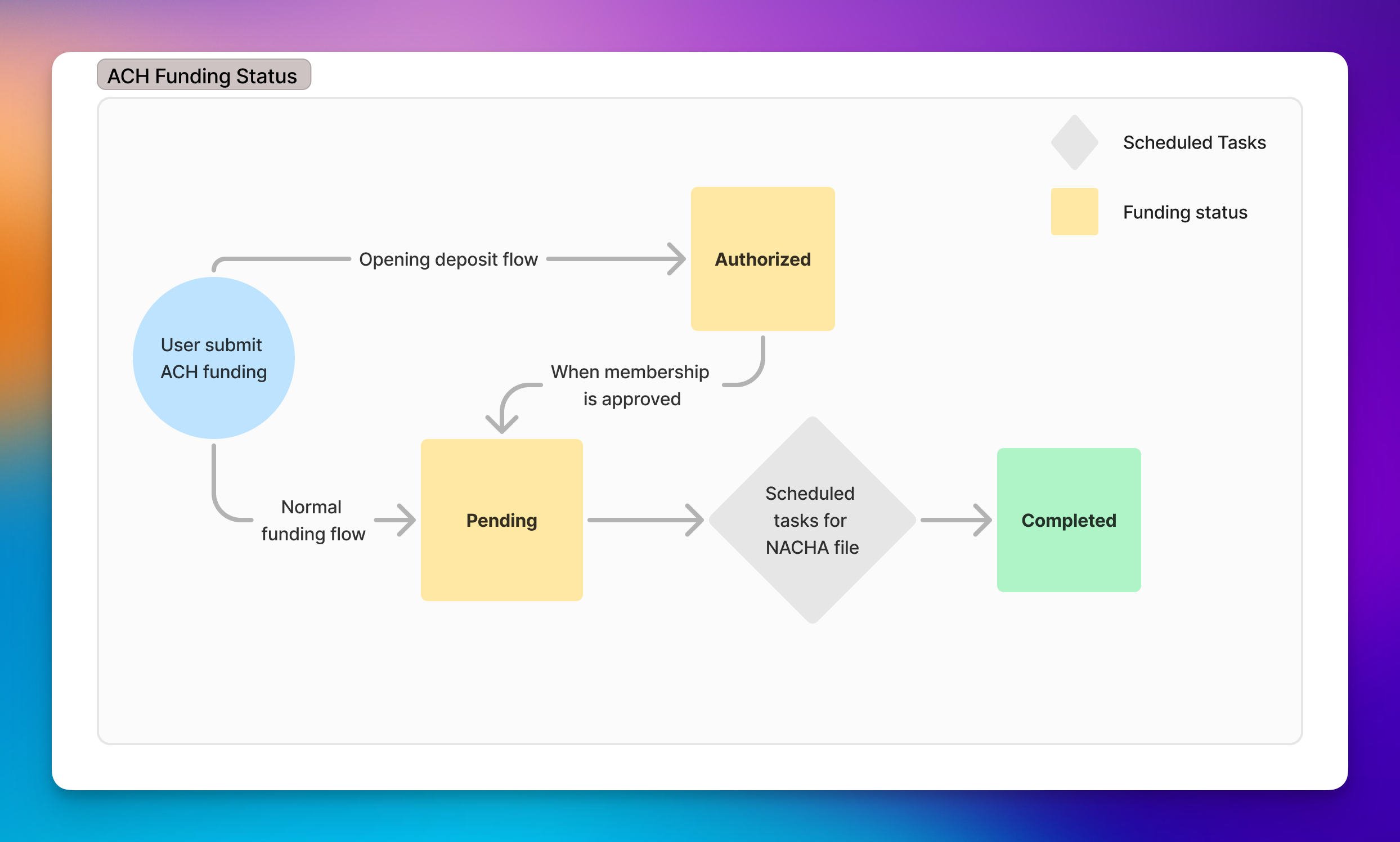
Task: Click the gray diamond legend shape
Action: [x=1074, y=142]
